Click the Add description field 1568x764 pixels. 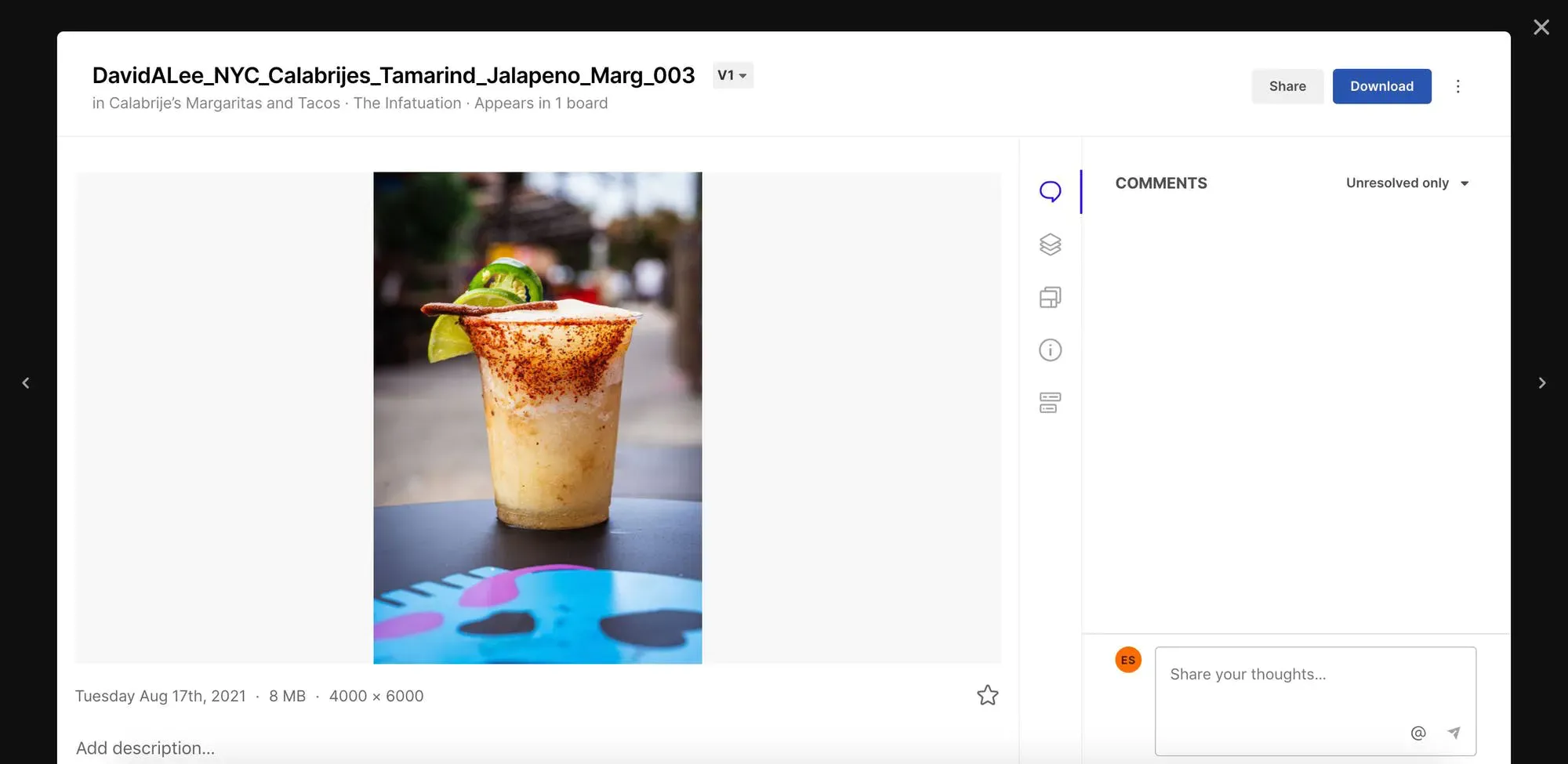(x=145, y=748)
